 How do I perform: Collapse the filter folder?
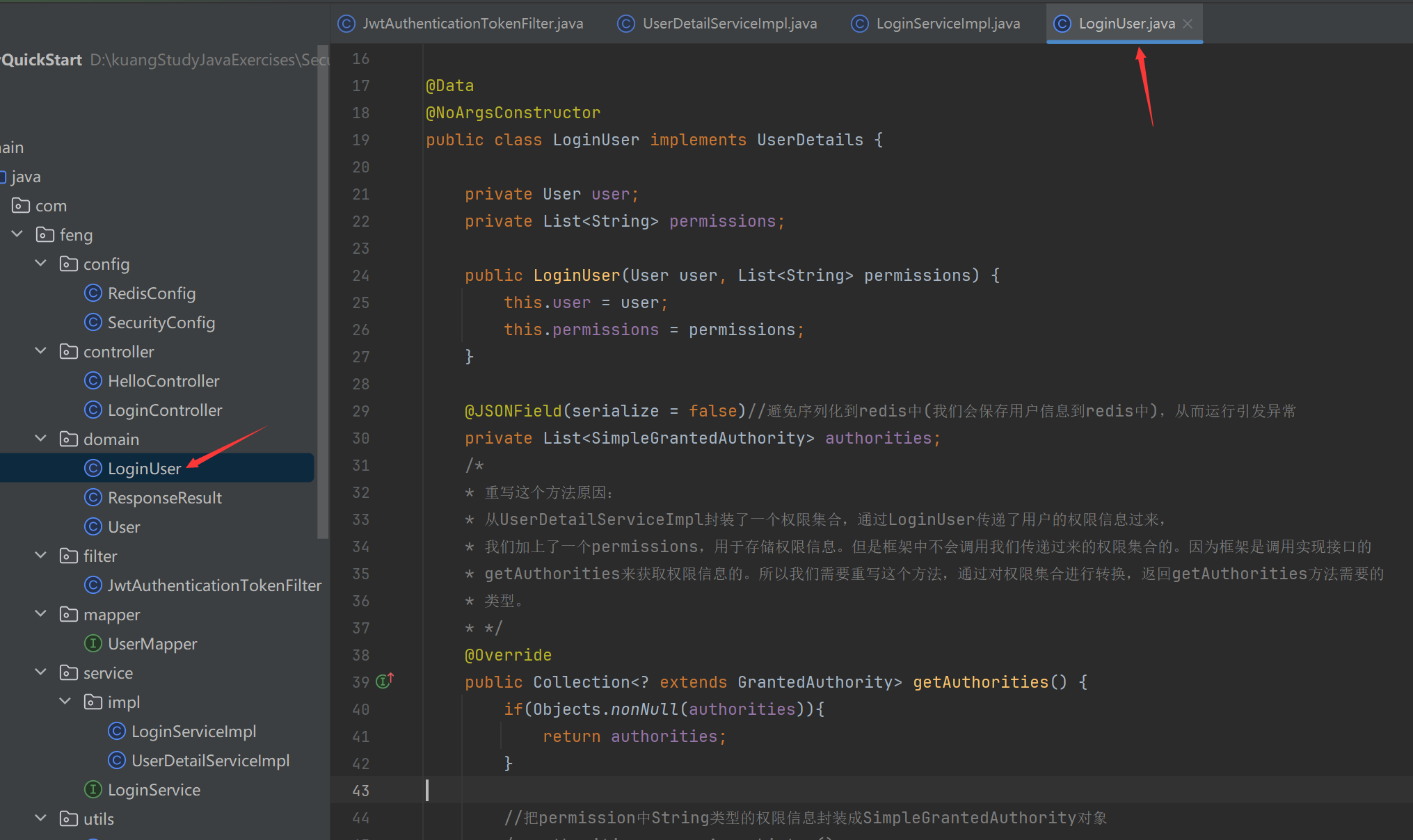(x=41, y=556)
